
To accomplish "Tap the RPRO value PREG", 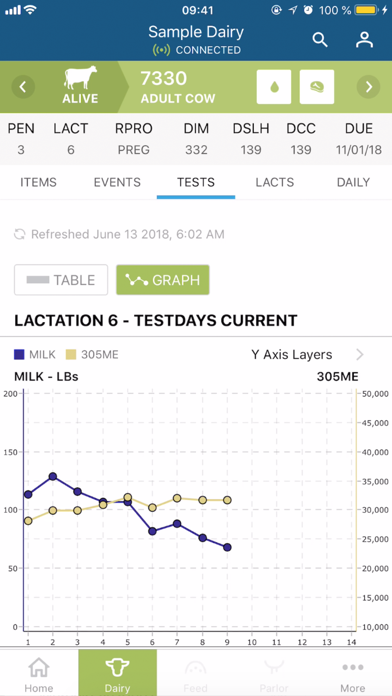I will pyautogui.click(x=134, y=150).
